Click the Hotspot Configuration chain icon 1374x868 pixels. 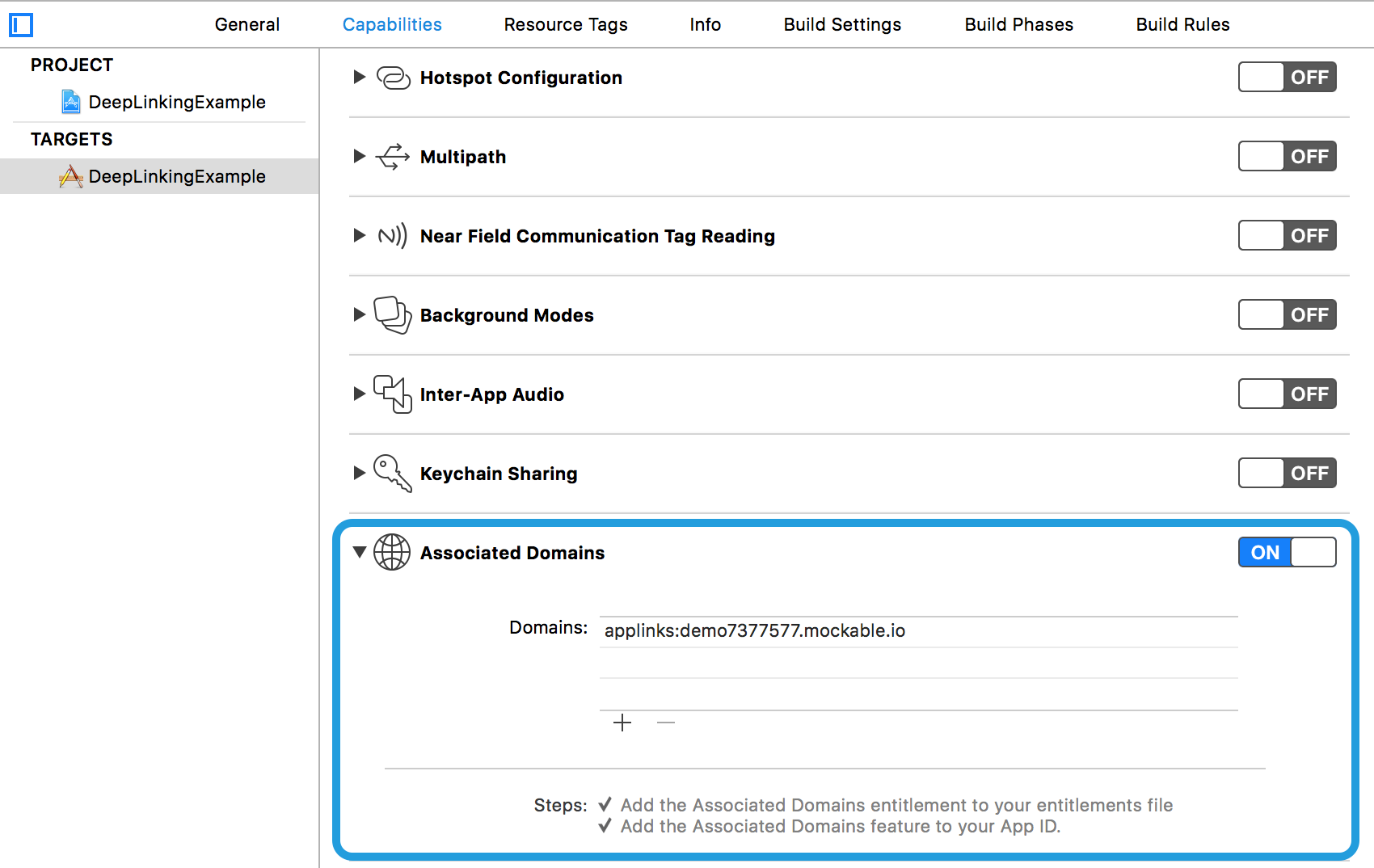(x=393, y=78)
